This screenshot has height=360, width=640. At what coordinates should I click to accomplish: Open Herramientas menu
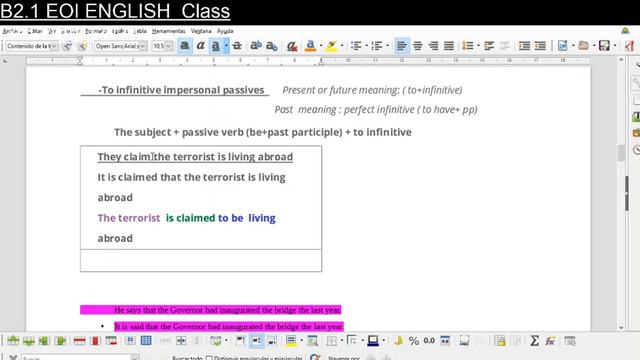pyautogui.click(x=169, y=31)
